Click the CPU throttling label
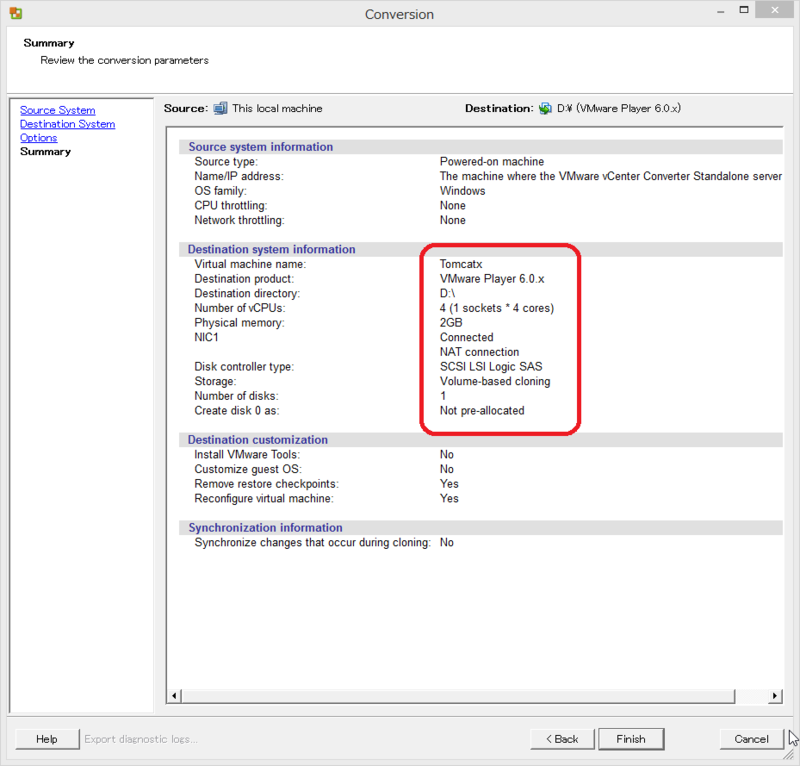Image resolution: width=800 pixels, height=766 pixels. click(x=231, y=206)
